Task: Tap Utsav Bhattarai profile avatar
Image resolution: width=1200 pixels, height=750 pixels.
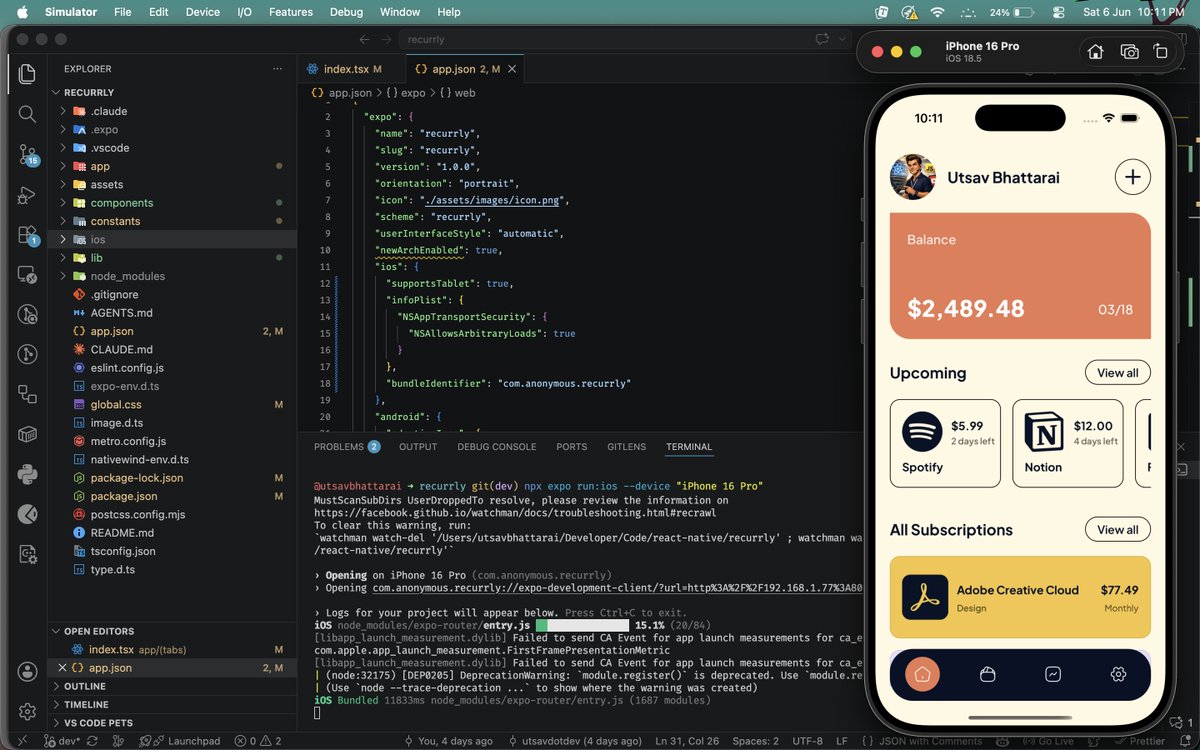Action: [x=912, y=177]
